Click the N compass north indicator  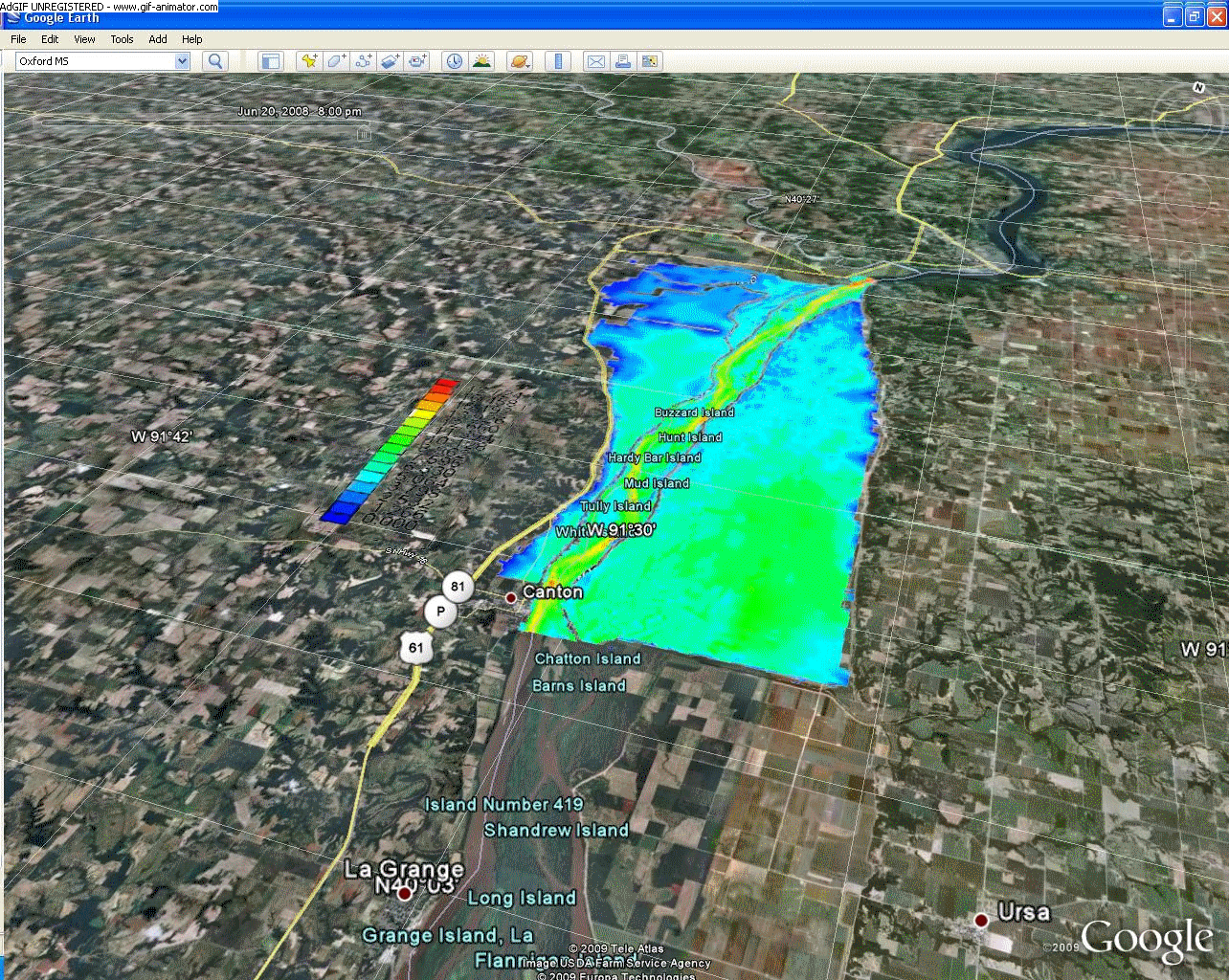tap(1197, 88)
